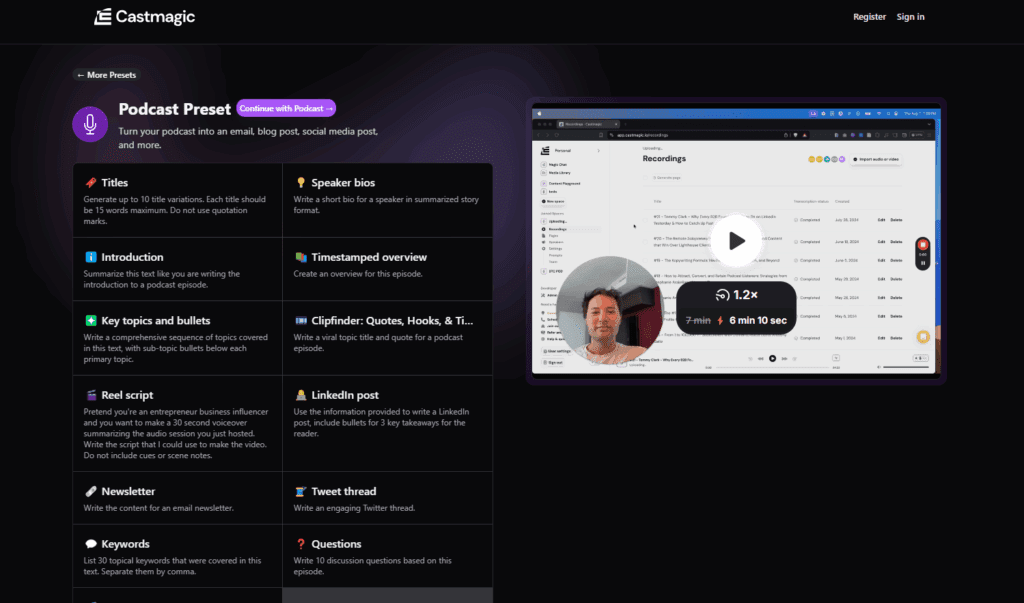Open the More Presets link
The height and width of the screenshot is (603, 1024).
pyautogui.click(x=105, y=74)
